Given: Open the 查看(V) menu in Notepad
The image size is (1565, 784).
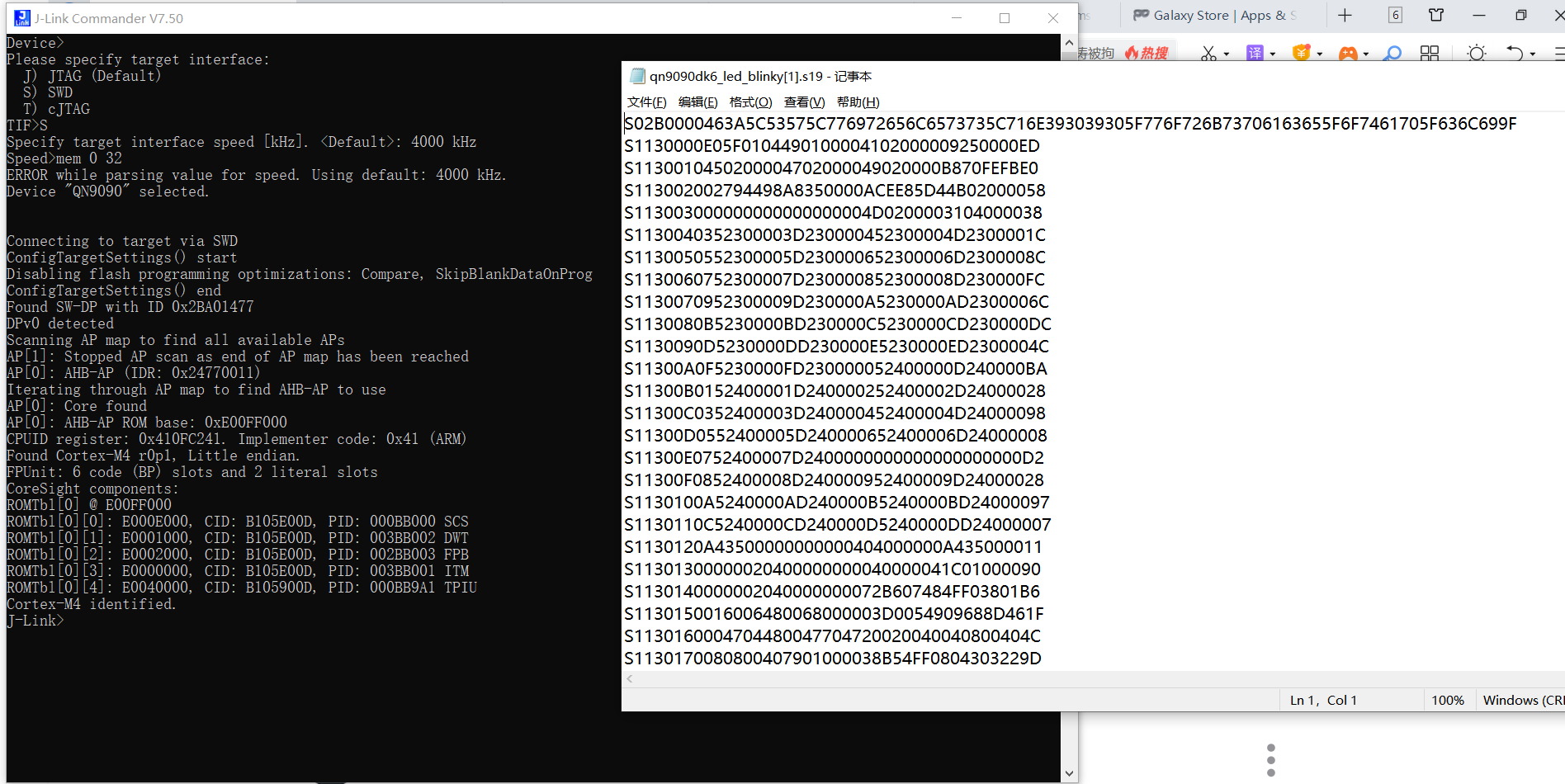Looking at the screenshot, I should [x=803, y=102].
